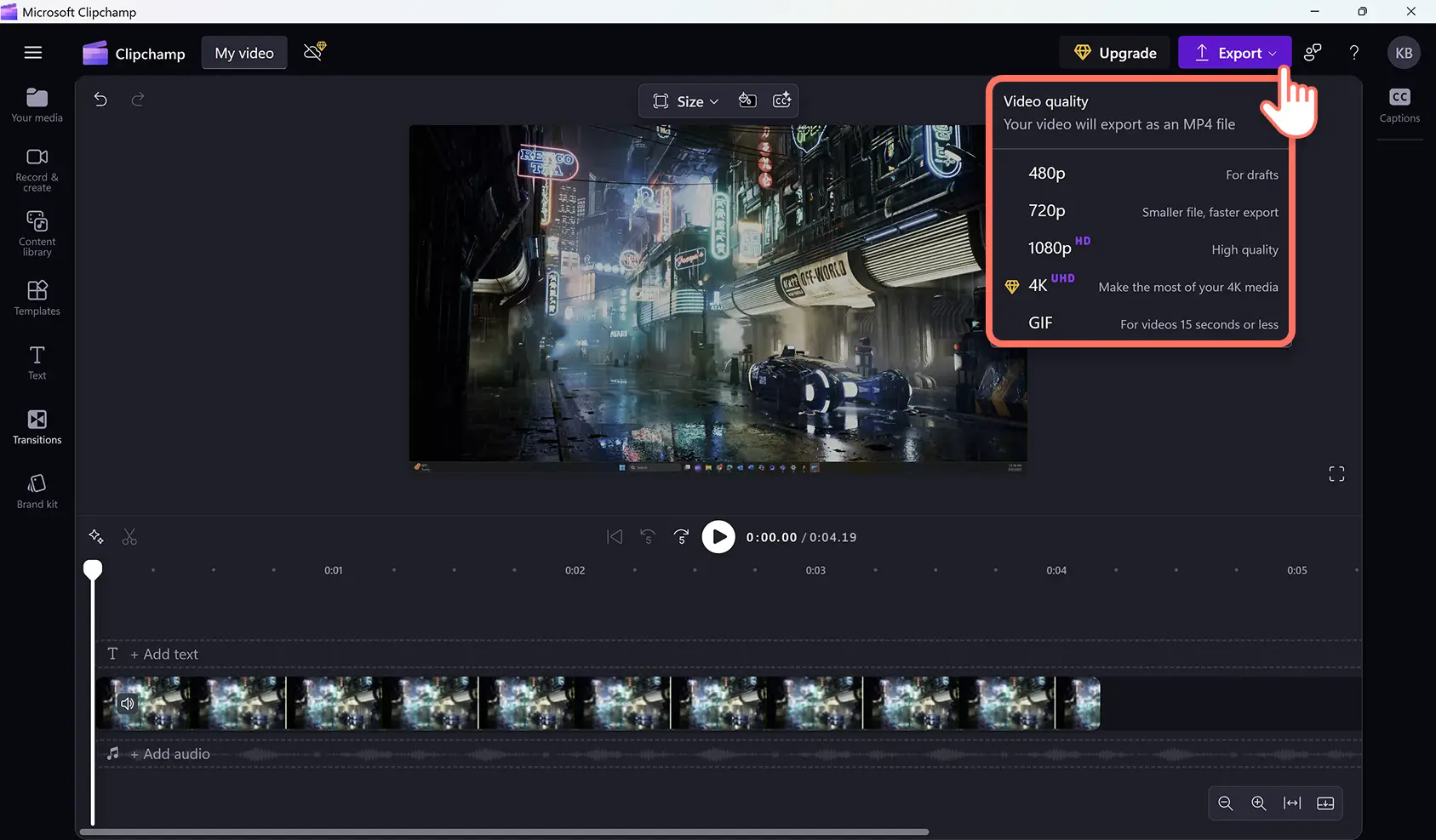Screen dimensions: 1436x840
Task: Open Your media panel
Action: click(37, 106)
